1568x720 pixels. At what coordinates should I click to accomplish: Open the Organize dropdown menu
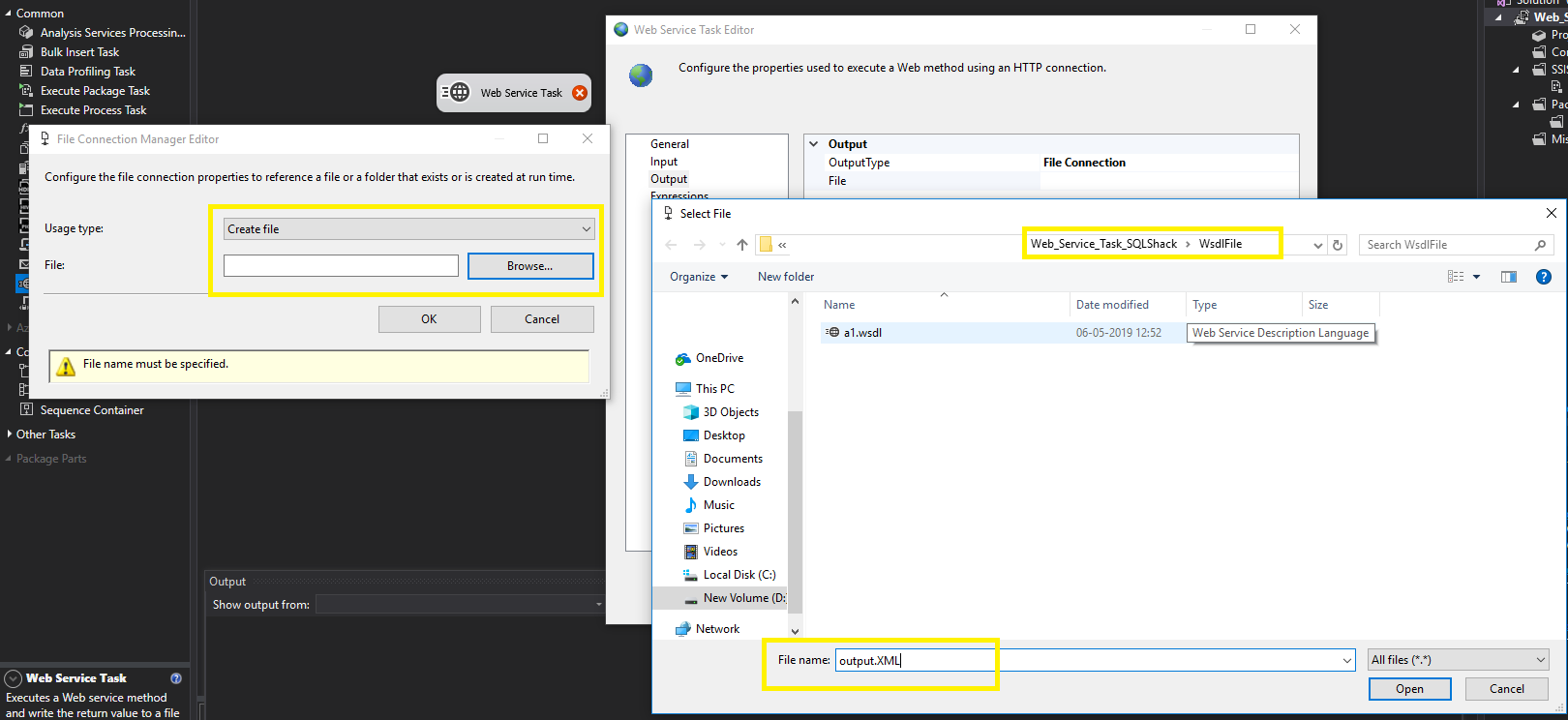699,277
